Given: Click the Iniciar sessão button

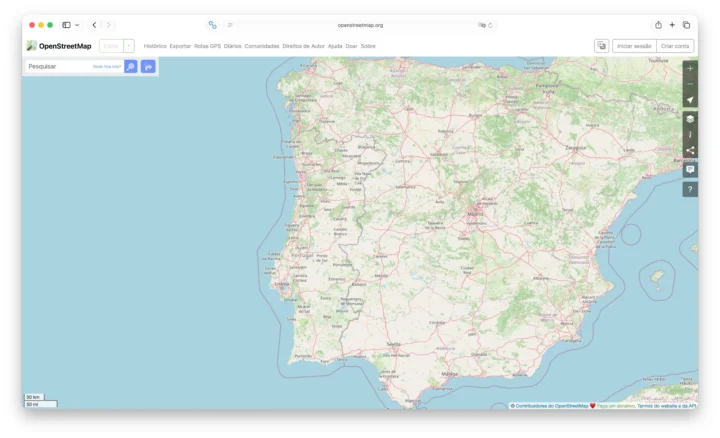Looking at the screenshot, I should click(x=634, y=46).
